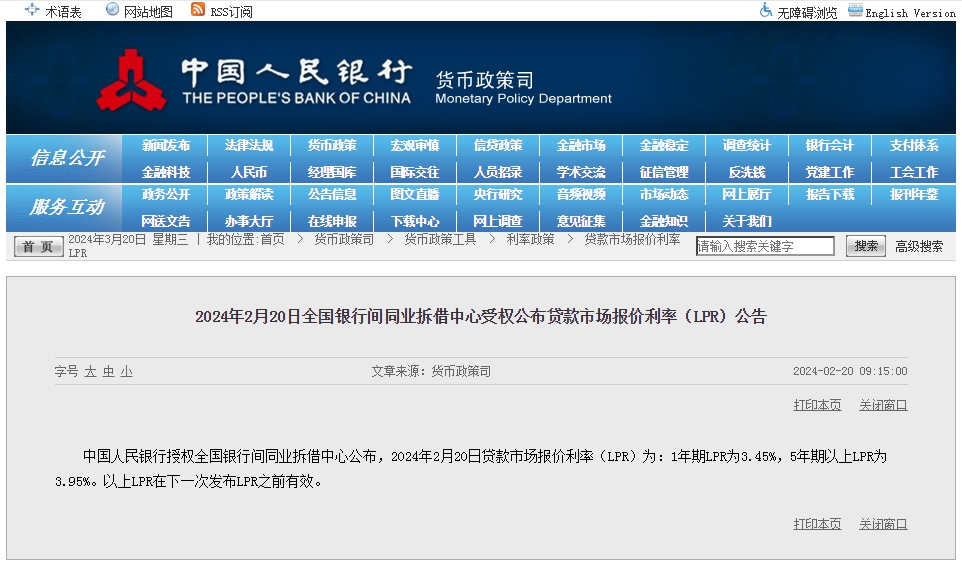Screen dimensions: 962x566
Task: Open the 金融市场 navigation menu
Action: pyautogui.click(x=581, y=145)
